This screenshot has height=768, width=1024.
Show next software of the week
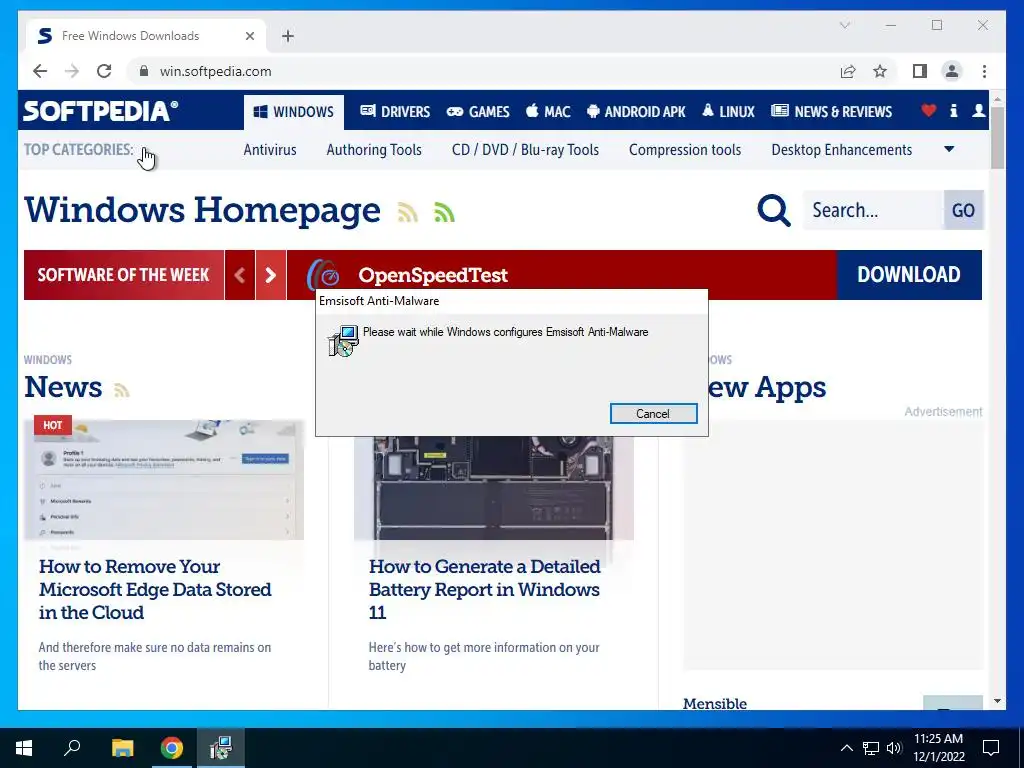pyautogui.click(x=271, y=275)
